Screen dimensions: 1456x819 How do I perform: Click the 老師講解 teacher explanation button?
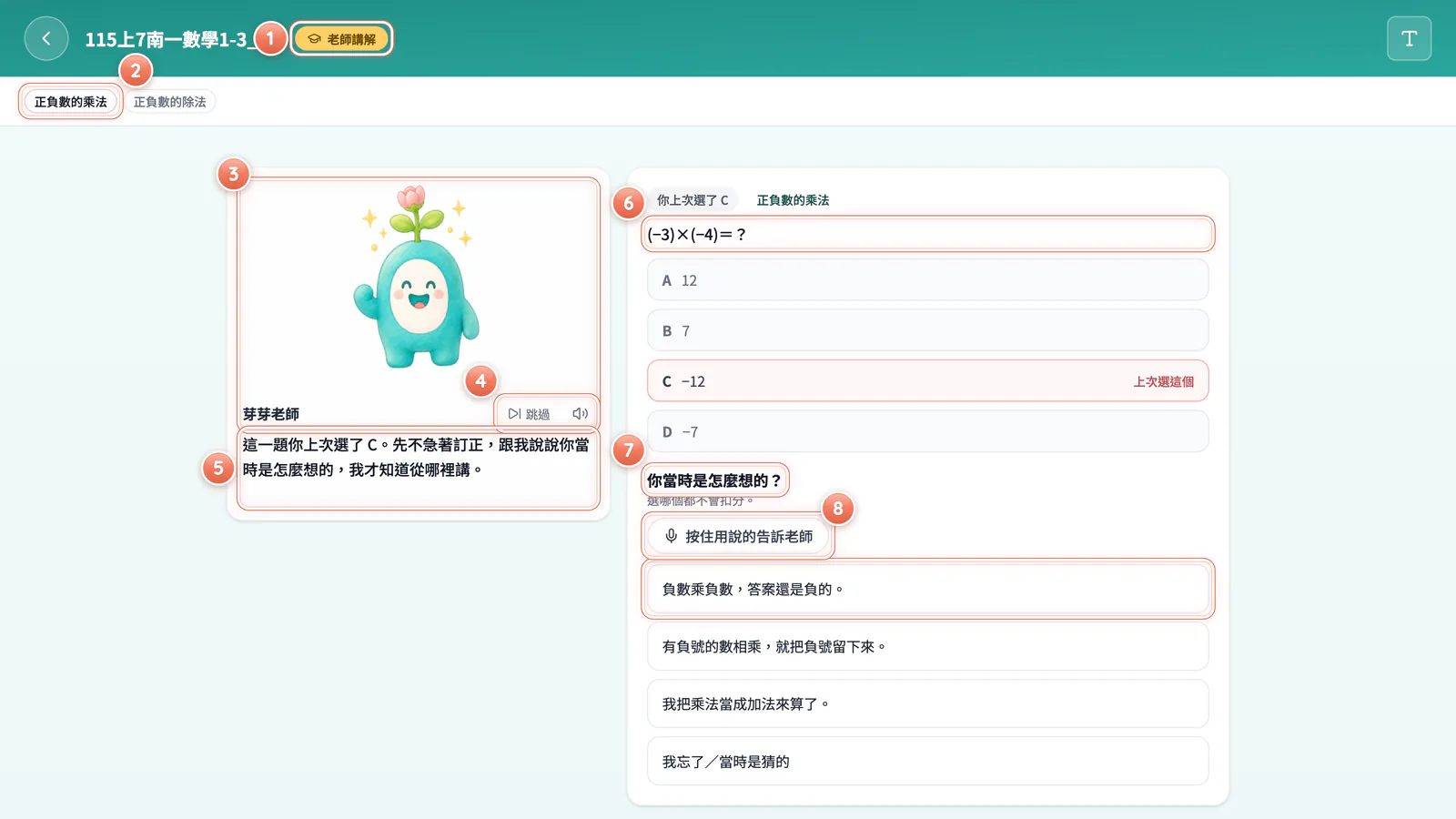pyautogui.click(x=341, y=39)
